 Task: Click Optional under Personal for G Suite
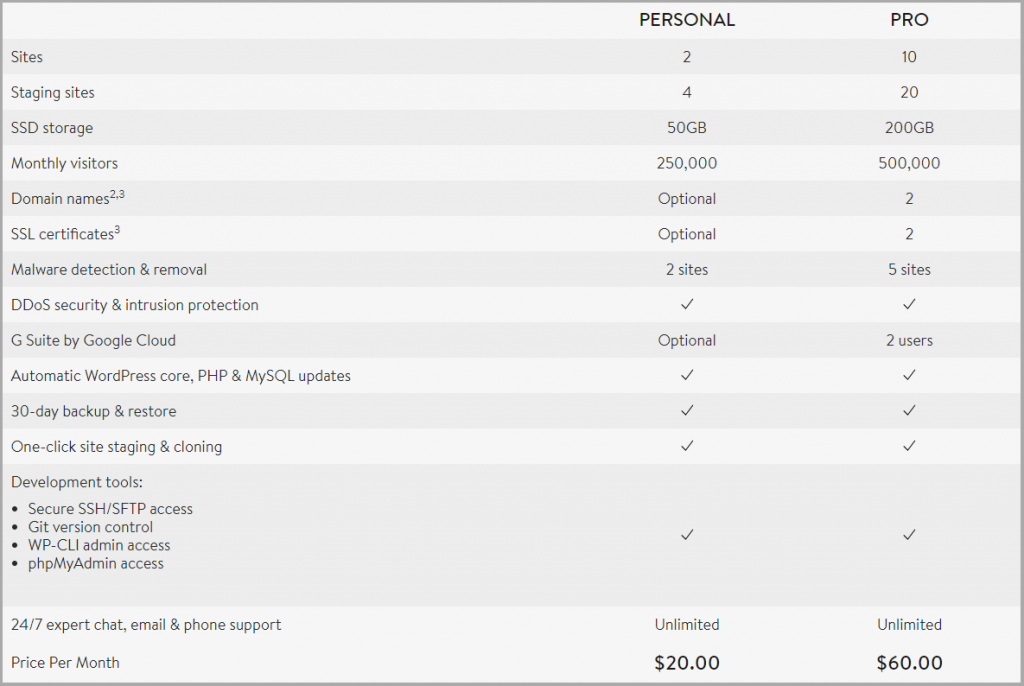pyautogui.click(x=687, y=340)
